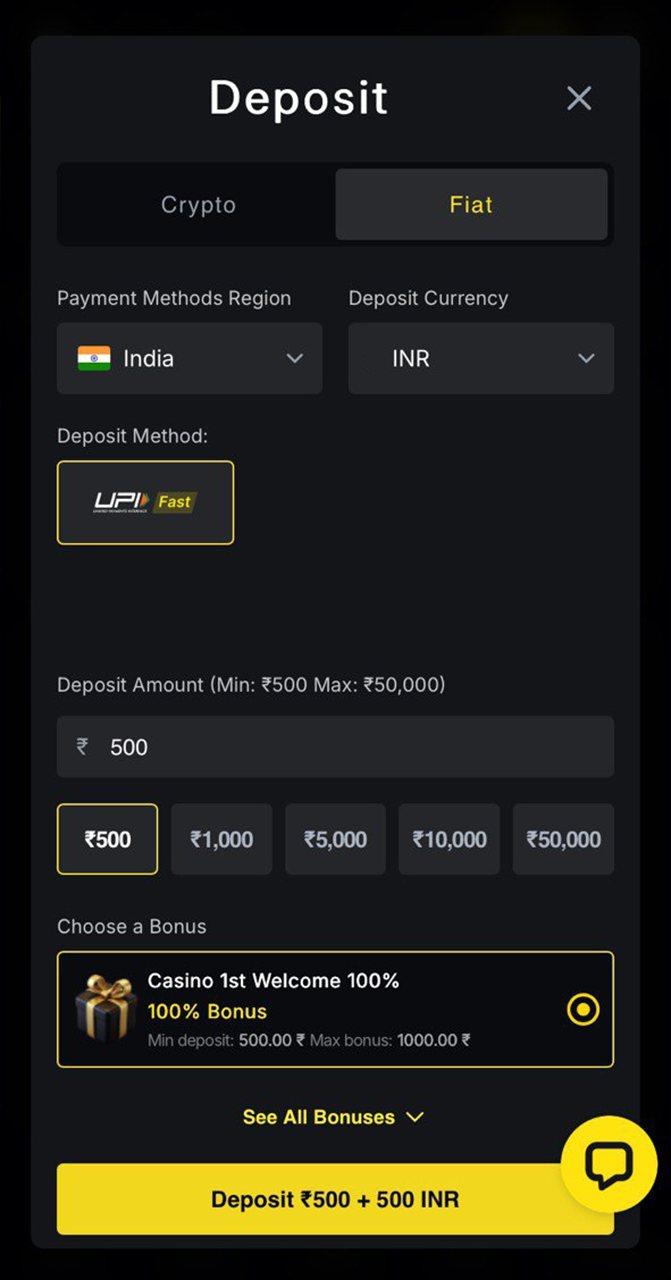Click the deposit amount input field
This screenshot has height=1280, width=671.
coord(335,746)
